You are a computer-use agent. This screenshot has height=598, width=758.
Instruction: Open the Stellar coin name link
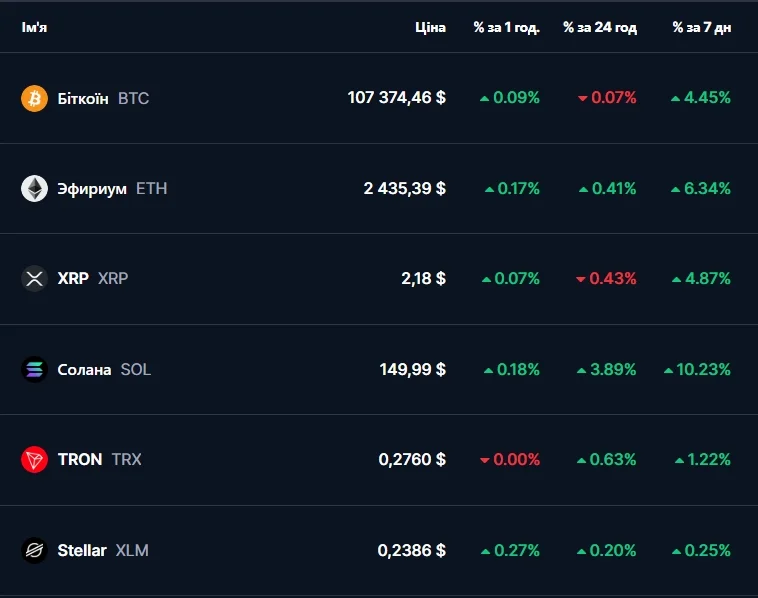82,550
